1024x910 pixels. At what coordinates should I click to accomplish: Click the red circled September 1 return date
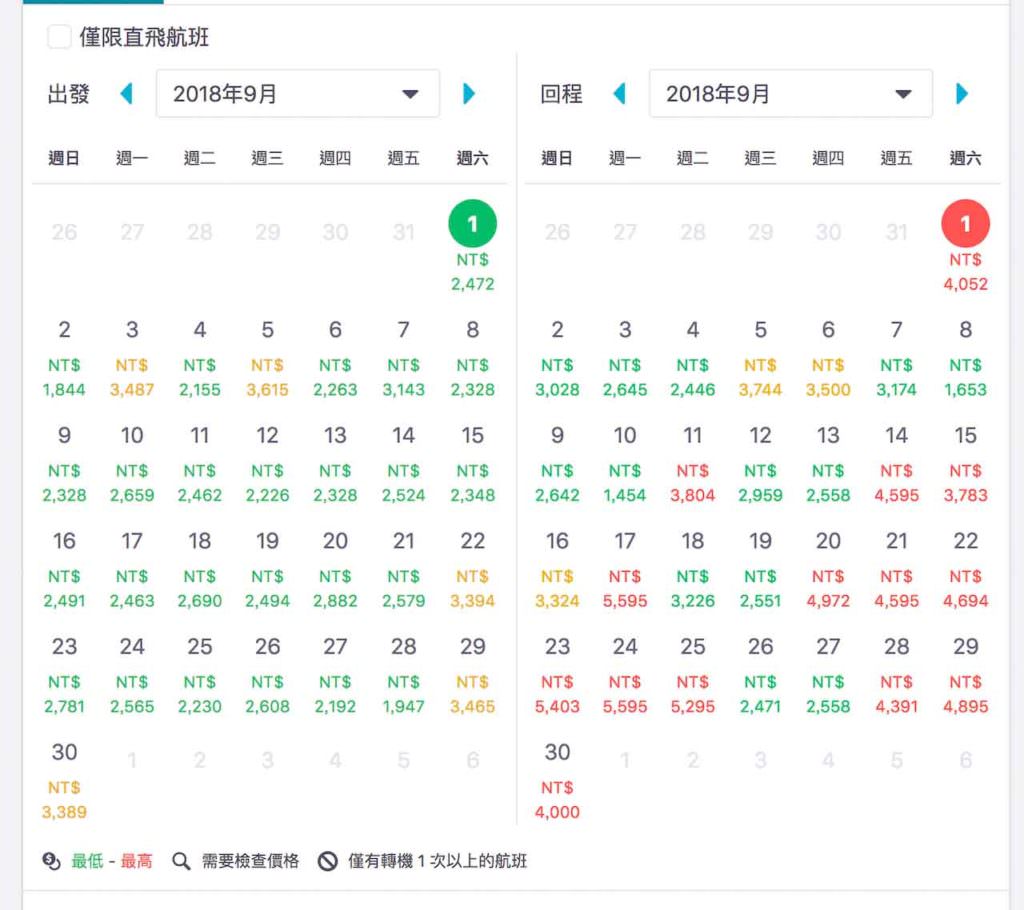click(964, 224)
